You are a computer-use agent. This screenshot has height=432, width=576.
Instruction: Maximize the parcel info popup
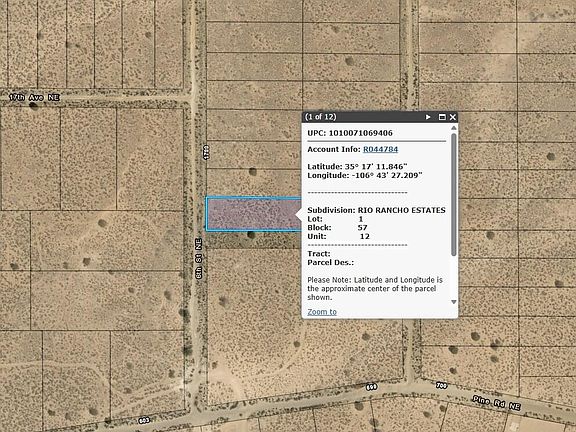point(442,117)
